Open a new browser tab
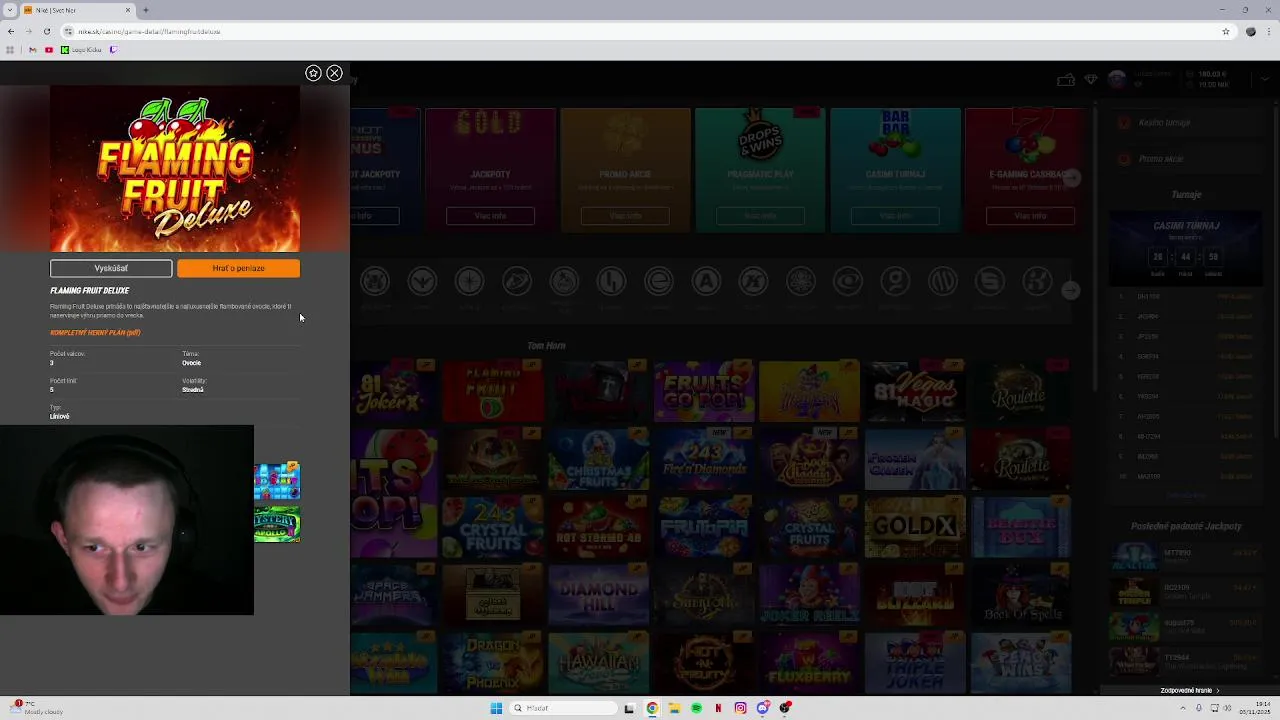 [146, 10]
